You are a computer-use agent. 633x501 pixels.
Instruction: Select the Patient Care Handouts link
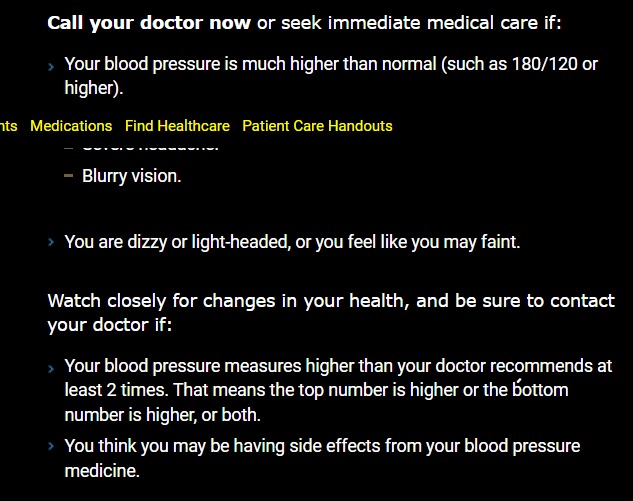pos(317,126)
